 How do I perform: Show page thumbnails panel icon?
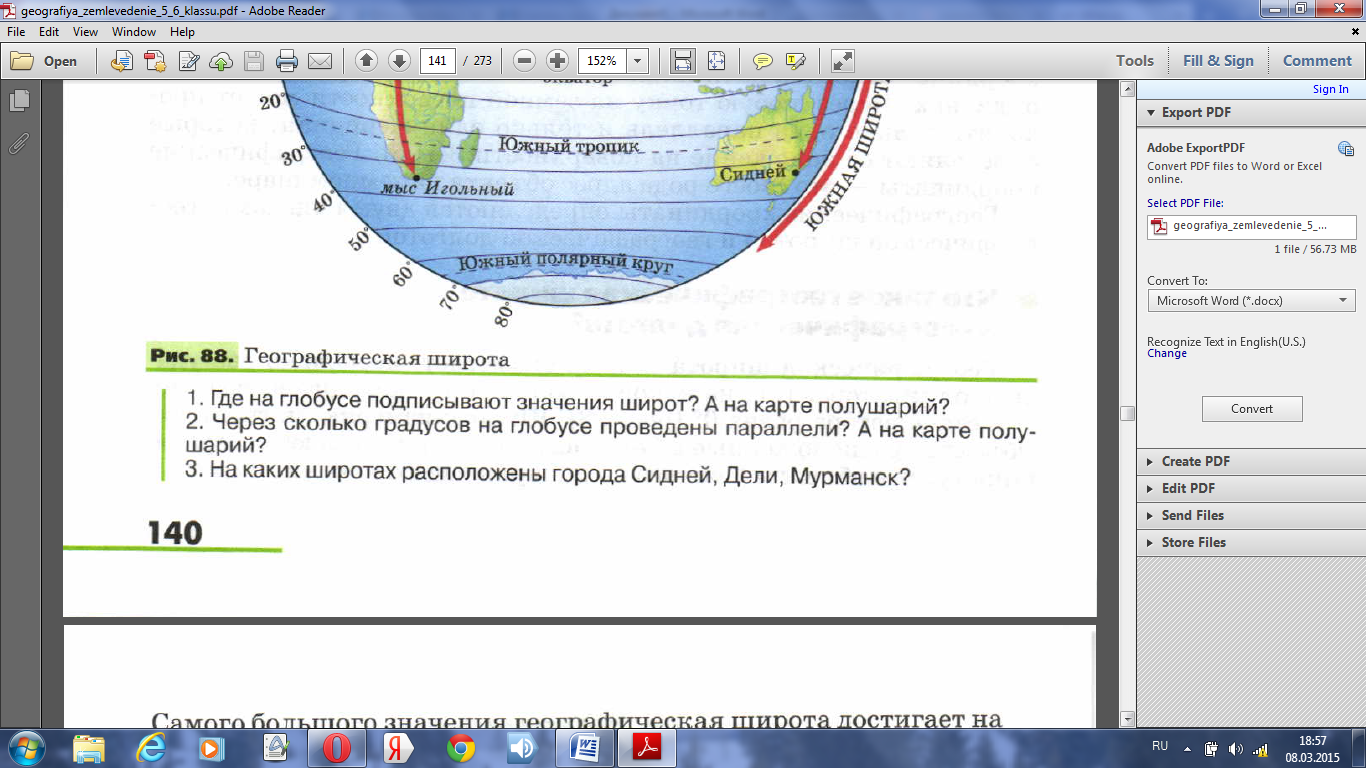tap(18, 101)
